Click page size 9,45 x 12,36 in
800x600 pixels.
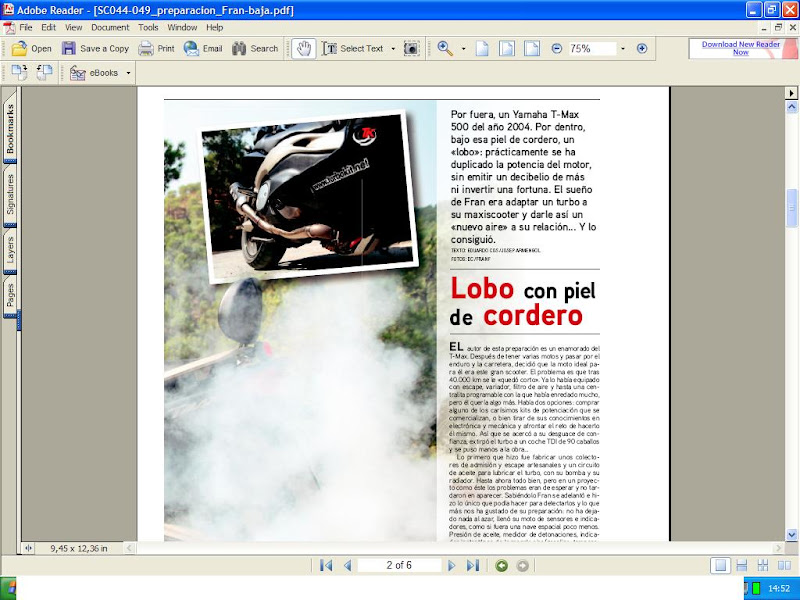click(x=79, y=548)
